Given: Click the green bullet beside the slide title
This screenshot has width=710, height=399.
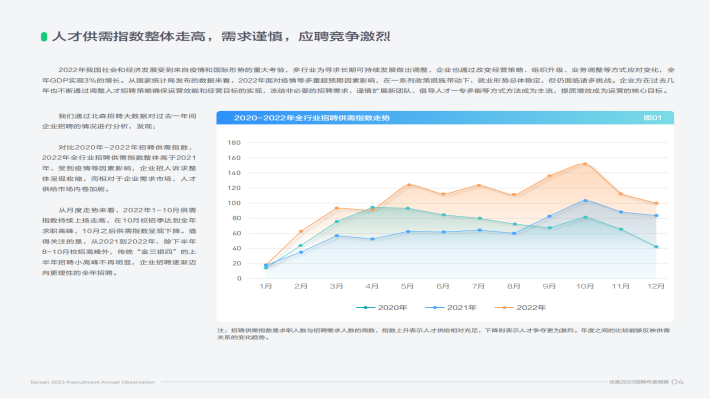Looking at the screenshot, I should (44, 37).
